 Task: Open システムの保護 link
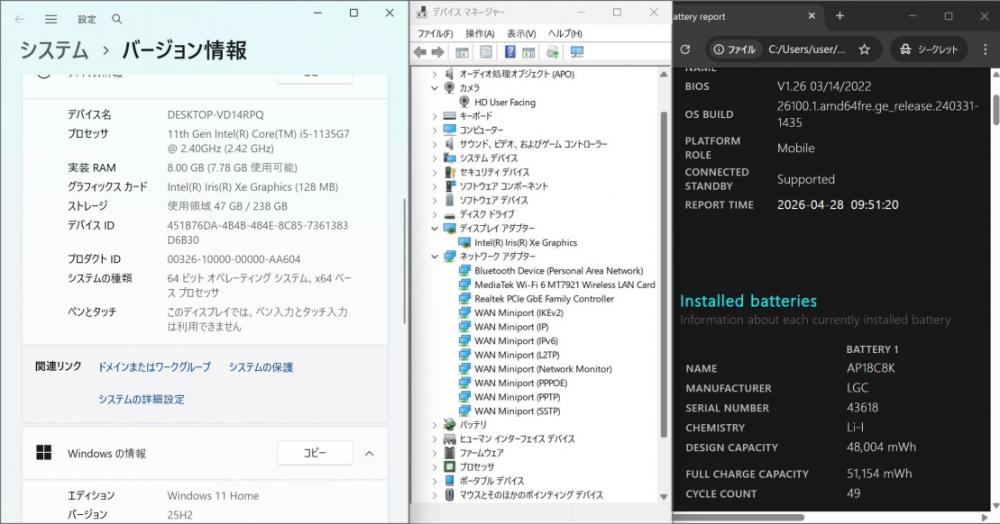[261, 367]
